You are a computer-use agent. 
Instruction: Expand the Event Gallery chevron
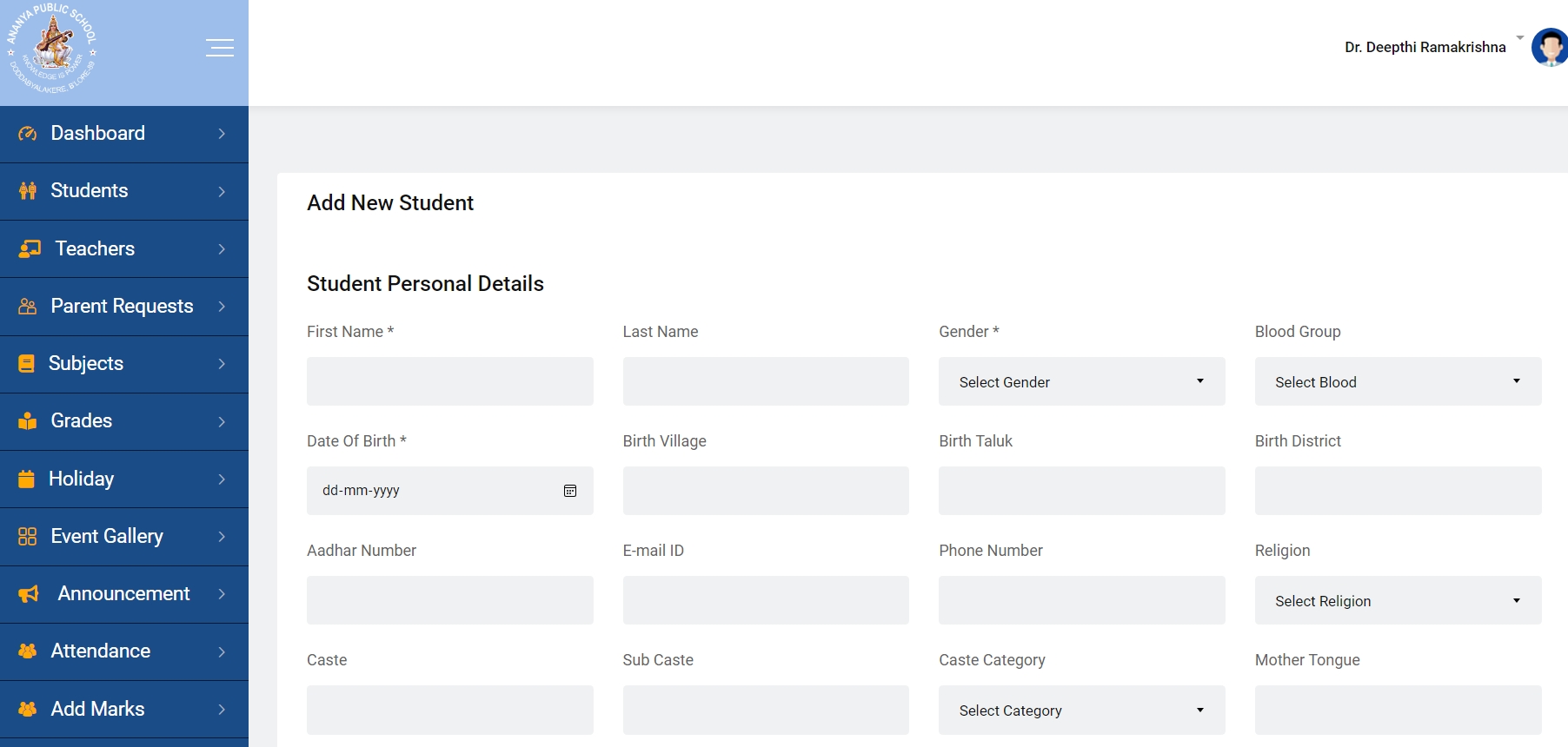click(222, 537)
